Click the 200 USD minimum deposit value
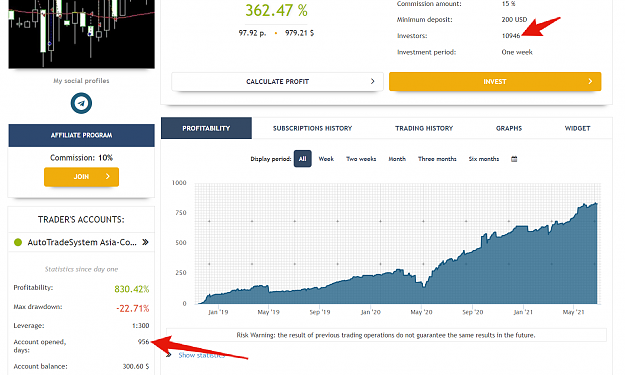Image resolution: width=625 pixels, height=375 pixels. (x=514, y=19)
